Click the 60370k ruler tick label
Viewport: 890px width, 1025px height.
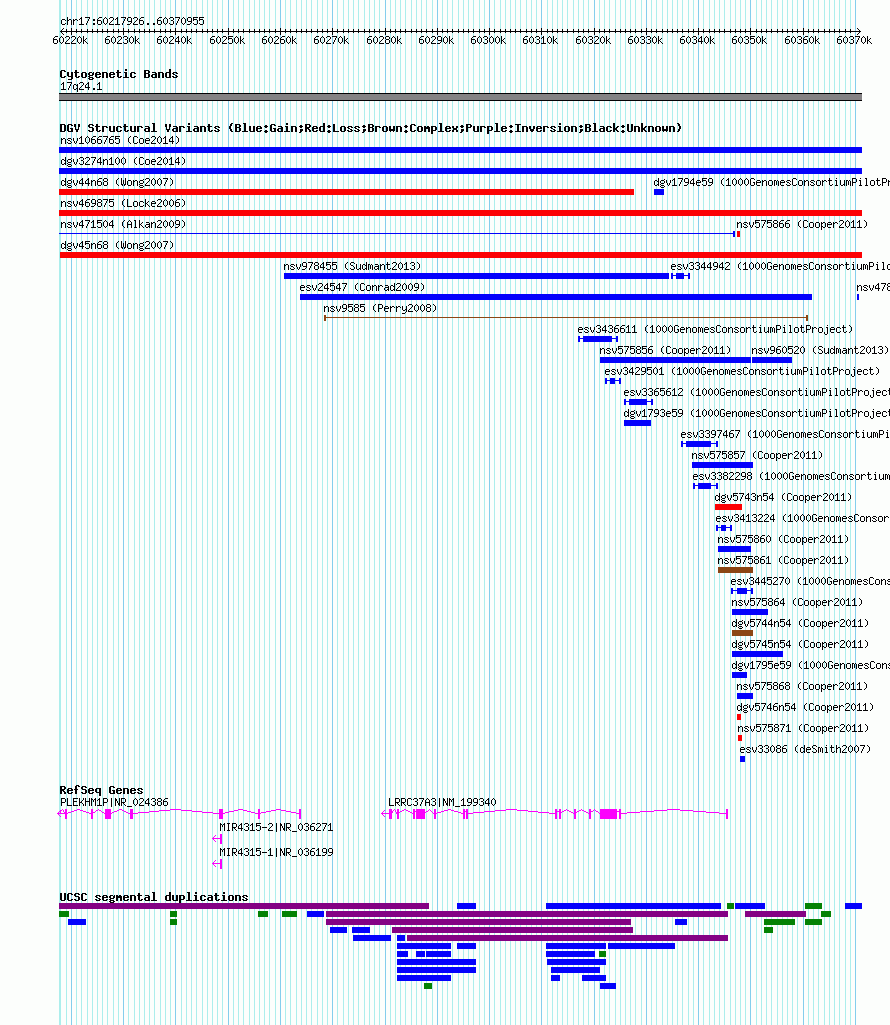(x=854, y=41)
